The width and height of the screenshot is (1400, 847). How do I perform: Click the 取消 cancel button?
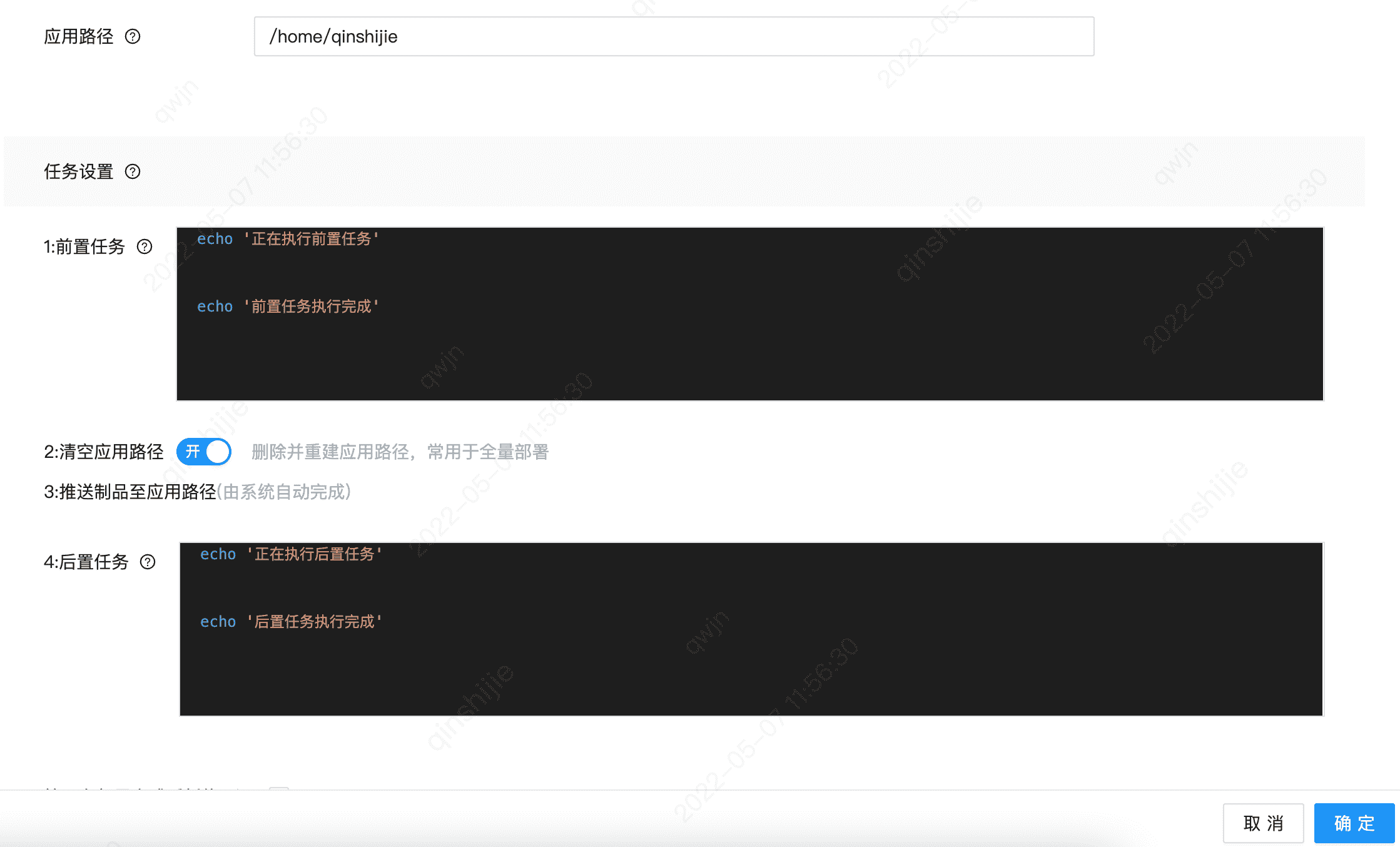1263,823
